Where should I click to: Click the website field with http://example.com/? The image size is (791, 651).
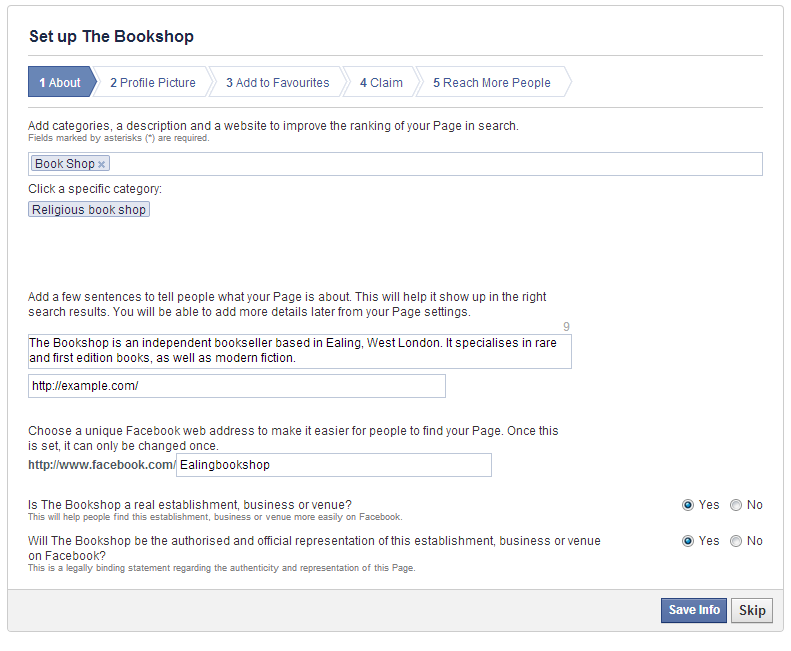[x=237, y=386]
